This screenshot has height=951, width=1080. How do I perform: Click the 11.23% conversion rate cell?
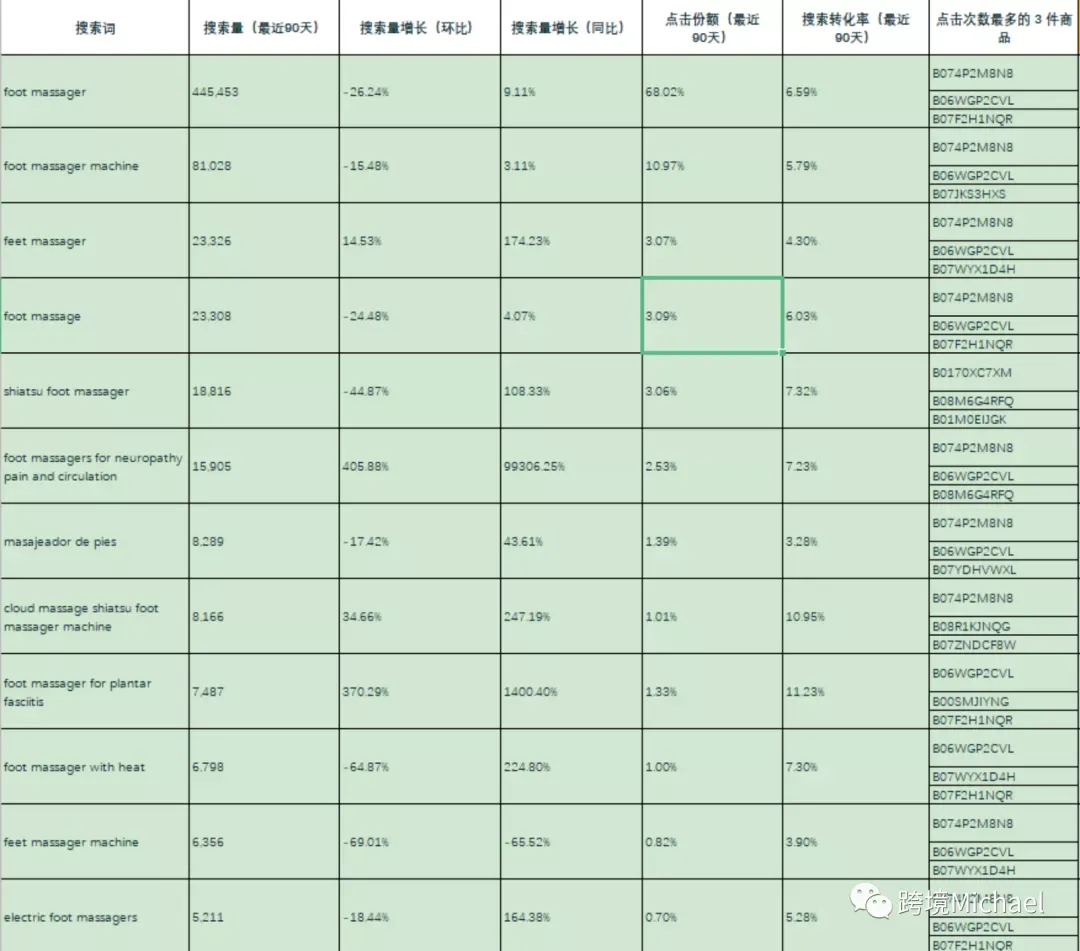point(855,691)
